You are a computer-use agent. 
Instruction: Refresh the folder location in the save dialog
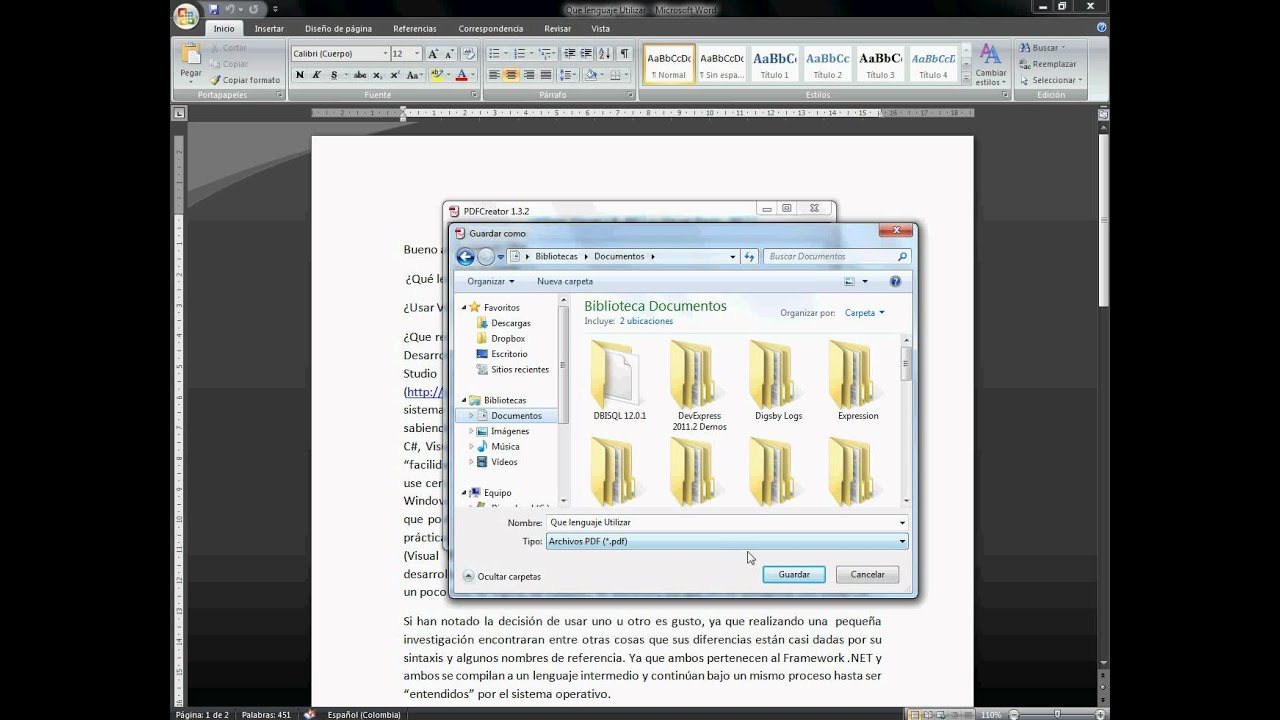click(749, 257)
